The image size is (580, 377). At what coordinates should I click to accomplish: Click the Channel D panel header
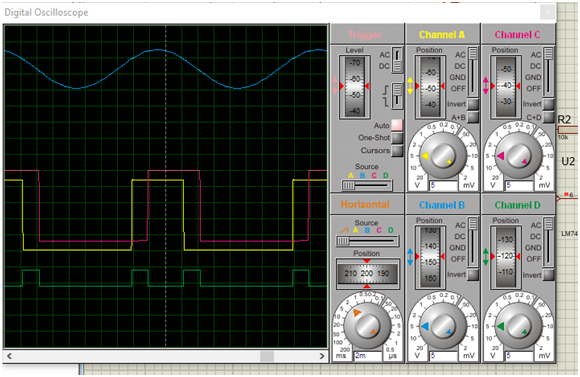[x=517, y=205]
